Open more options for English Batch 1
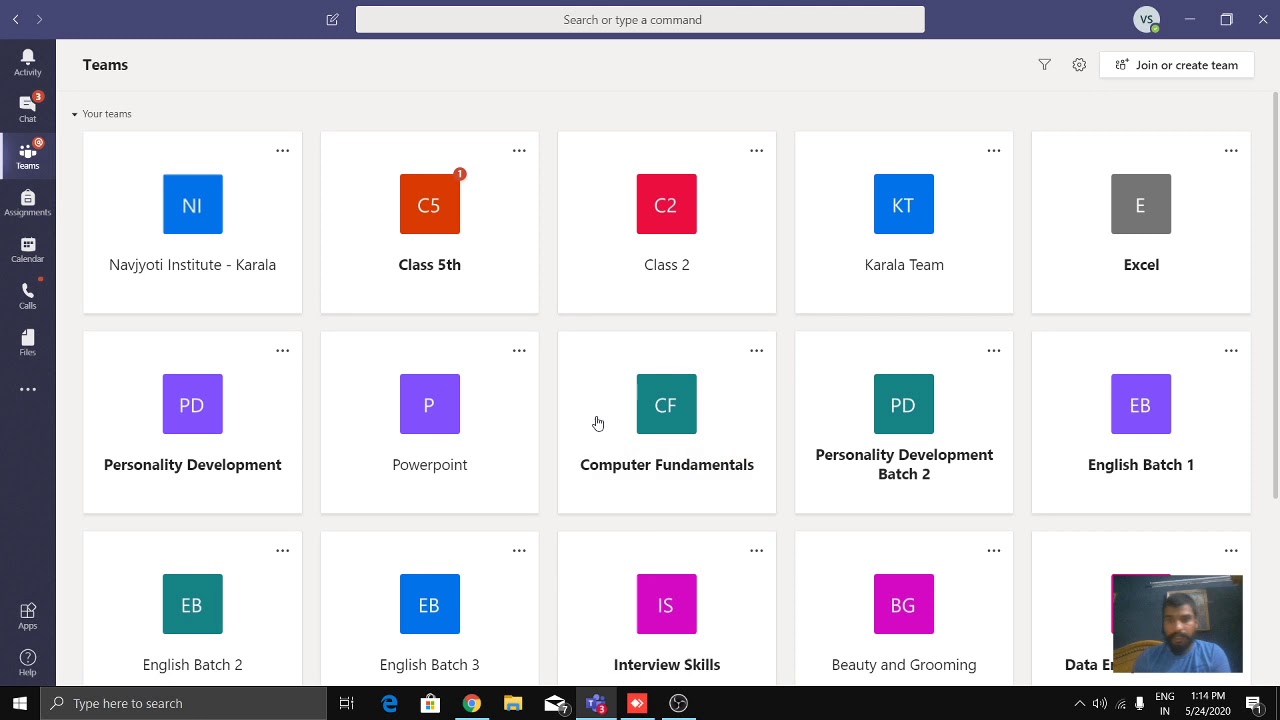The image size is (1280, 720). tap(1231, 351)
